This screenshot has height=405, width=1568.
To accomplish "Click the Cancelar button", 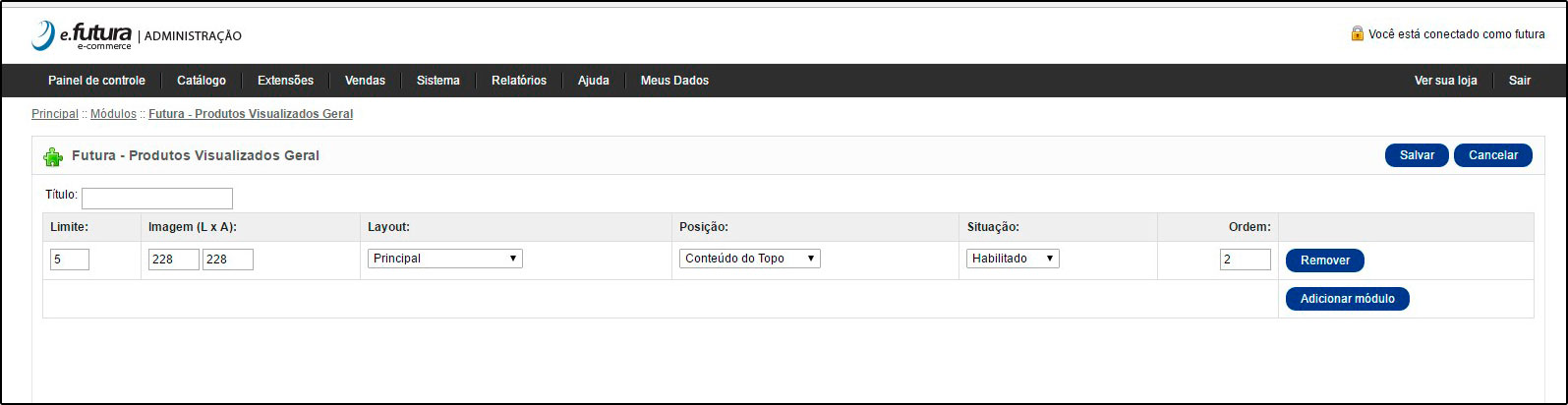I will click(1493, 155).
